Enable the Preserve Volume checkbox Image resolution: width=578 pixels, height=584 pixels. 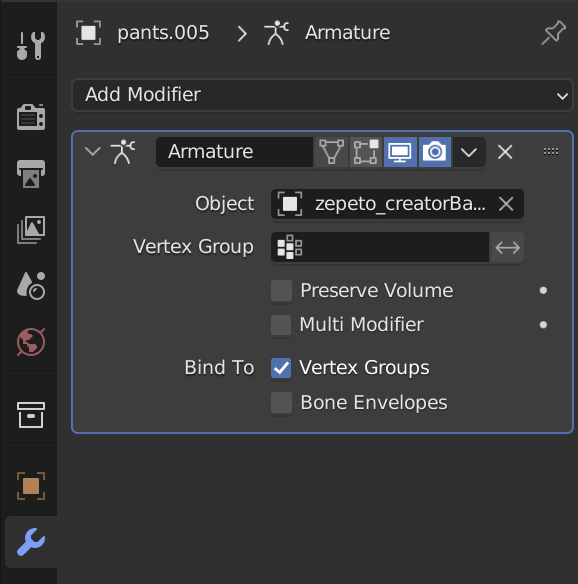coord(281,291)
